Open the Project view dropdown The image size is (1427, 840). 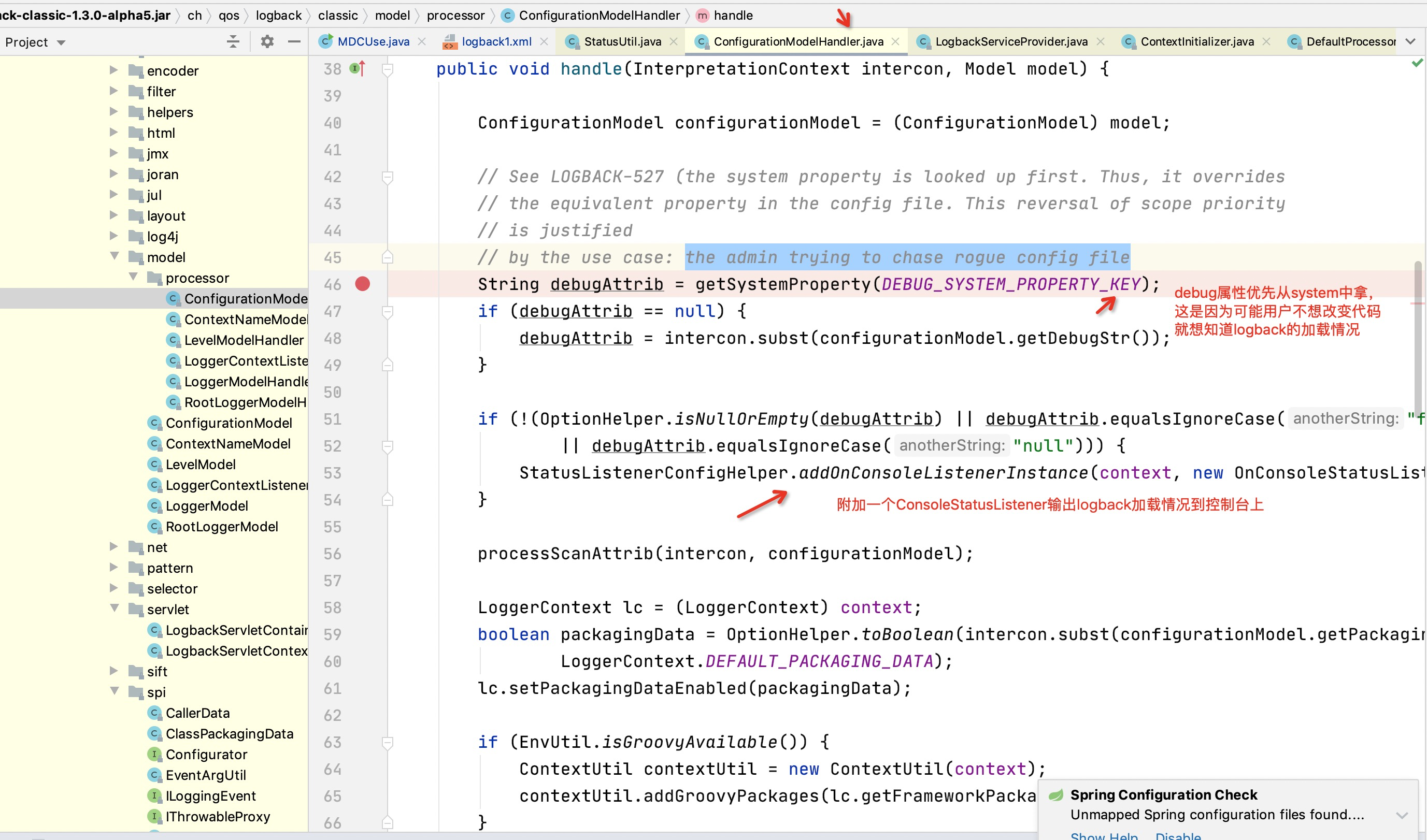pos(61,42)
